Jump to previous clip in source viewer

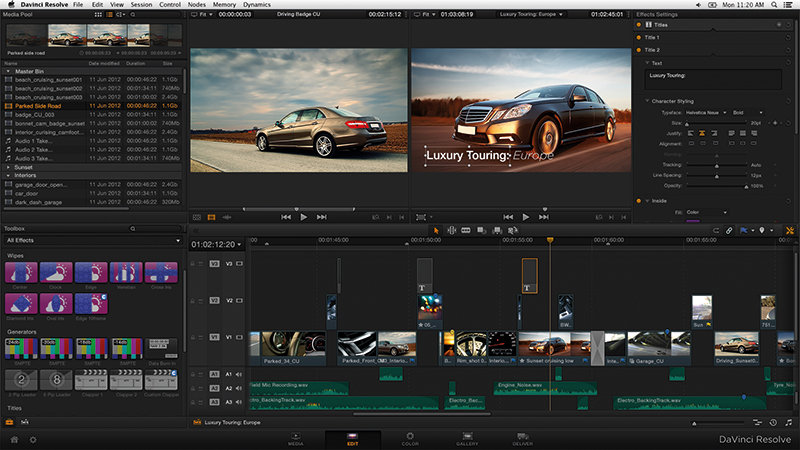pos(286,217)
